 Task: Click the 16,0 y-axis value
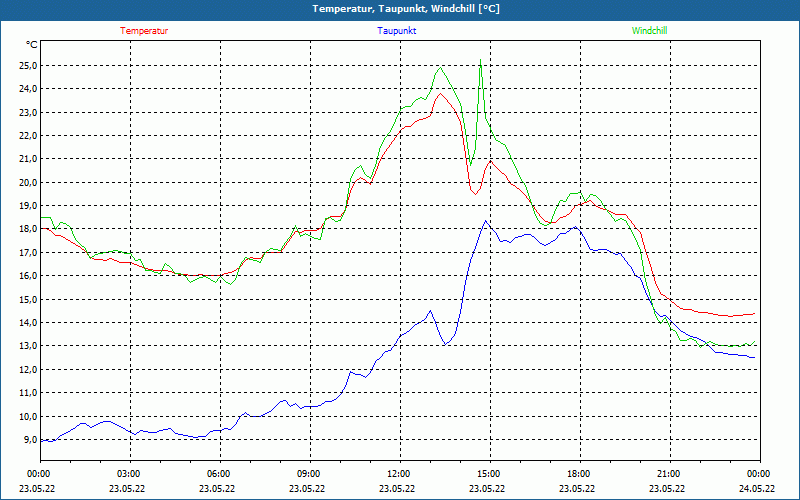[x=28, y=276]
